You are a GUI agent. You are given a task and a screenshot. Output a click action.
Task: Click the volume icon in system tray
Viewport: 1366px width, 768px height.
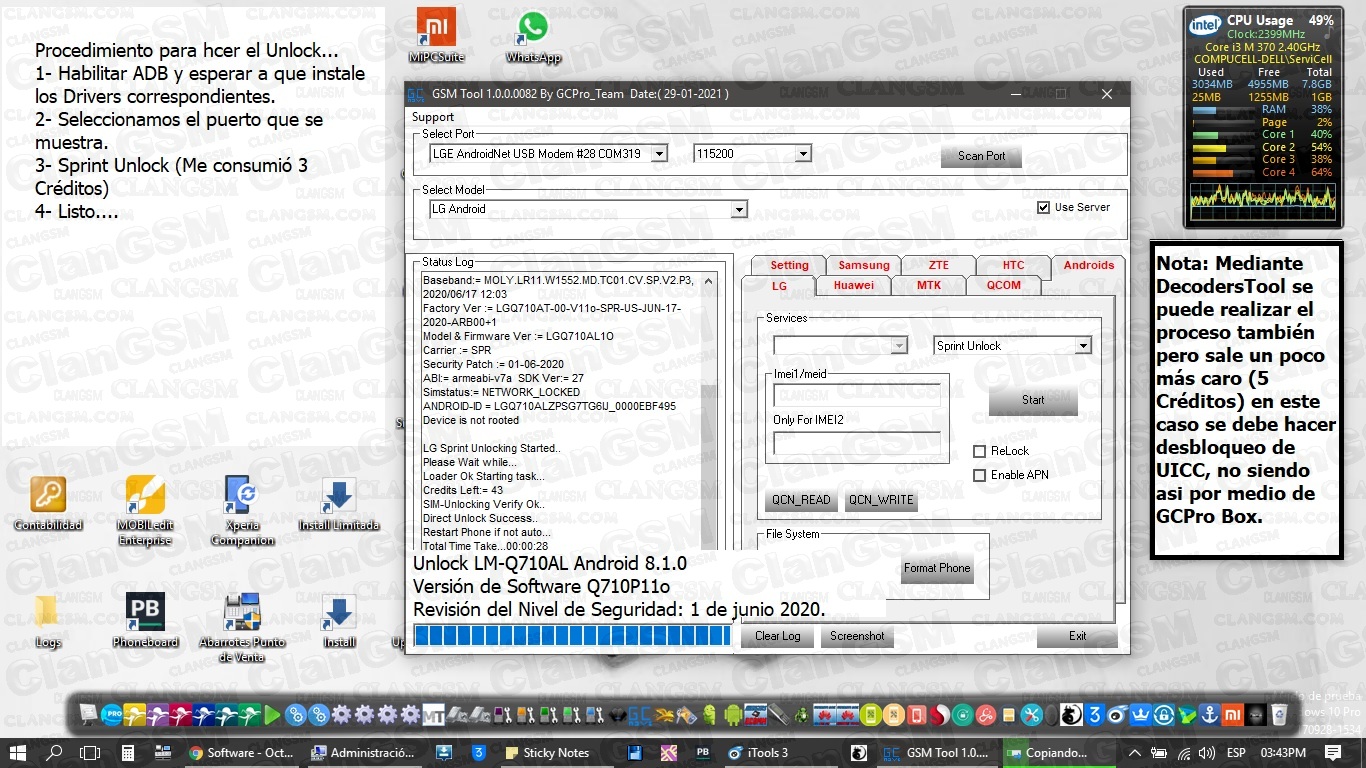click(1207, 752)
